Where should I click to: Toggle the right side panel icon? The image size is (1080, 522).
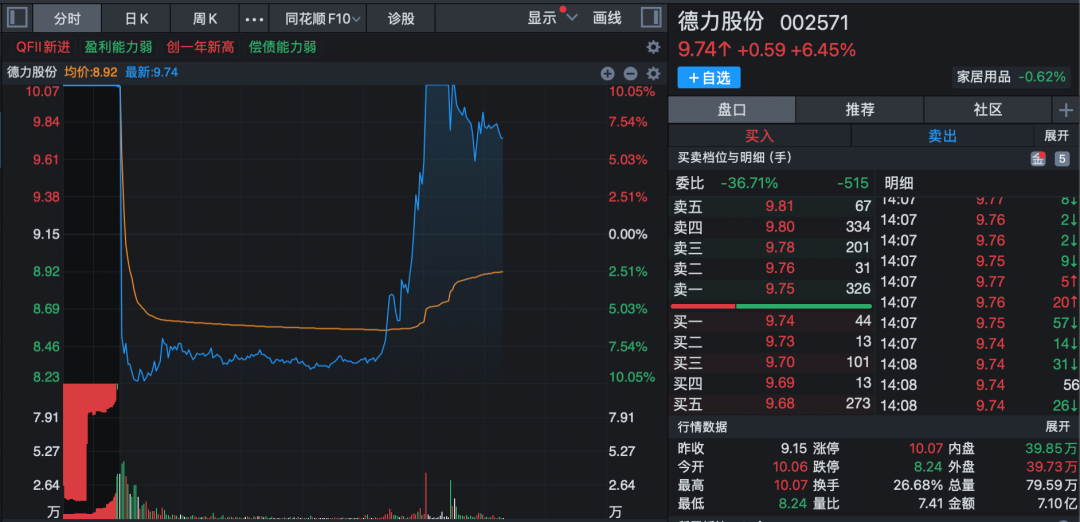[x=650, y=18]
